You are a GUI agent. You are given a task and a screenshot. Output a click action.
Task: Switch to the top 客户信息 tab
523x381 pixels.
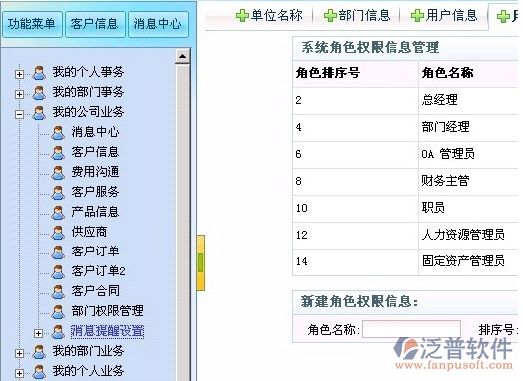(x=95, y=24)
